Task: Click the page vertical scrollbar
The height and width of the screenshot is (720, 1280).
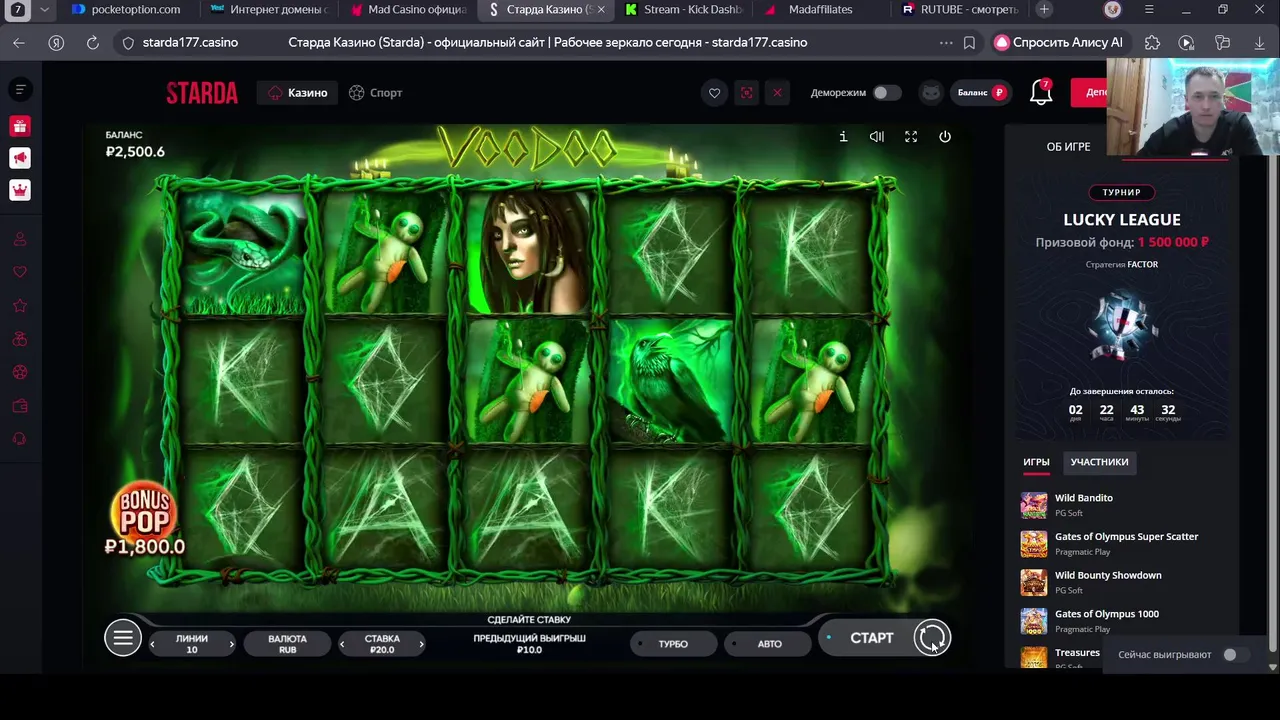Action: point(1273,400)
